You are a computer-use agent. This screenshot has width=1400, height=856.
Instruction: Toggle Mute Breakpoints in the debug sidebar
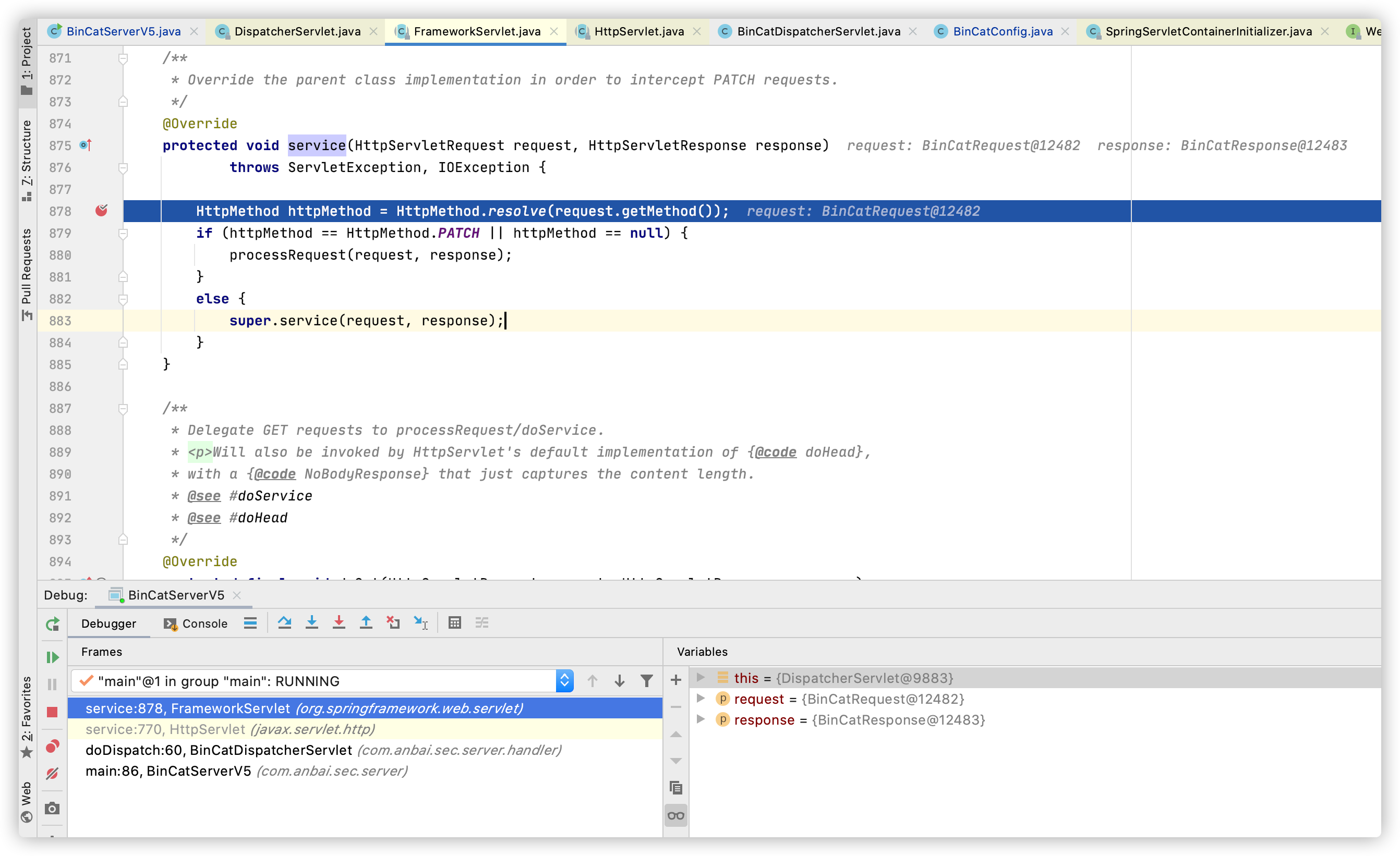coord(52,773)
